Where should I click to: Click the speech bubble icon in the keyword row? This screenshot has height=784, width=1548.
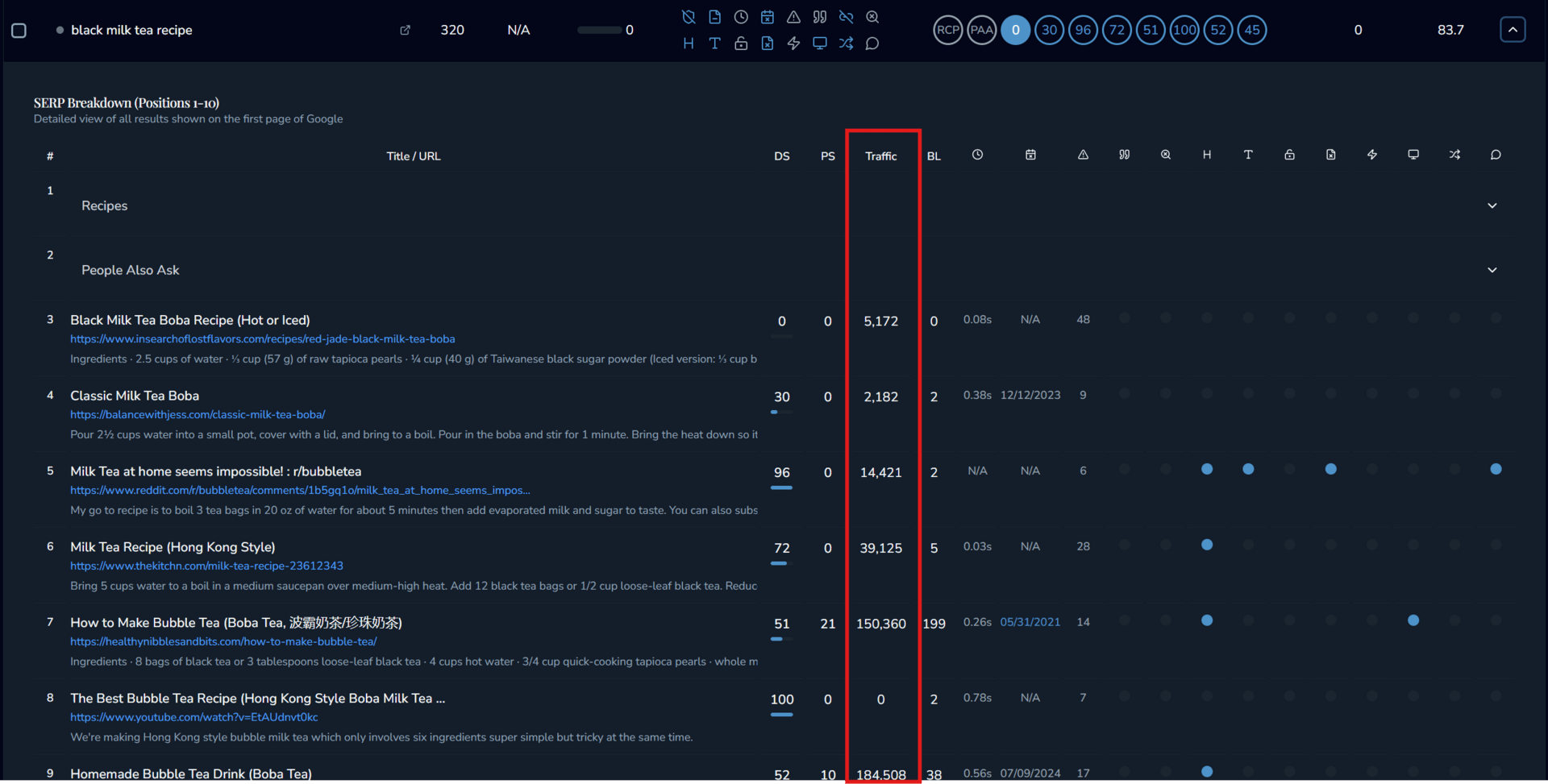[872, 44]
